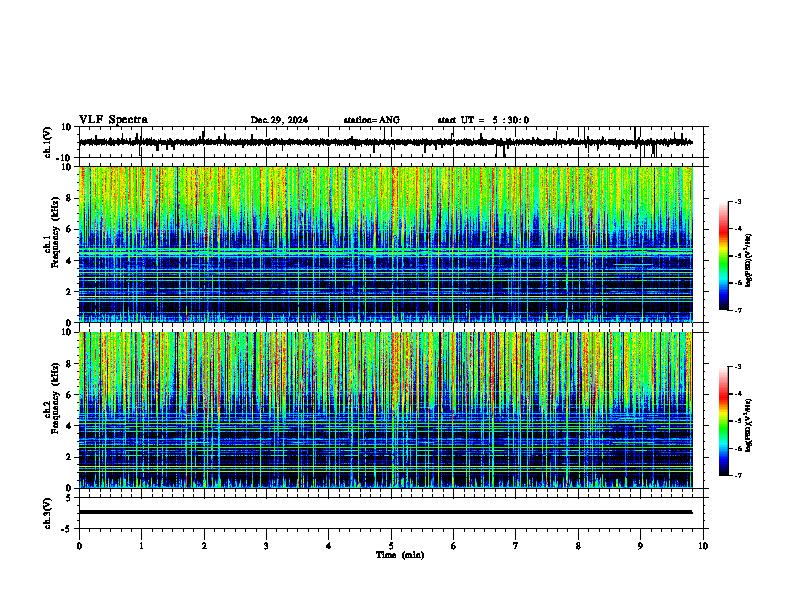Click the "8" kHz tick on ch.2 spectrogram
792x612 pixels.
click(70, 364)
